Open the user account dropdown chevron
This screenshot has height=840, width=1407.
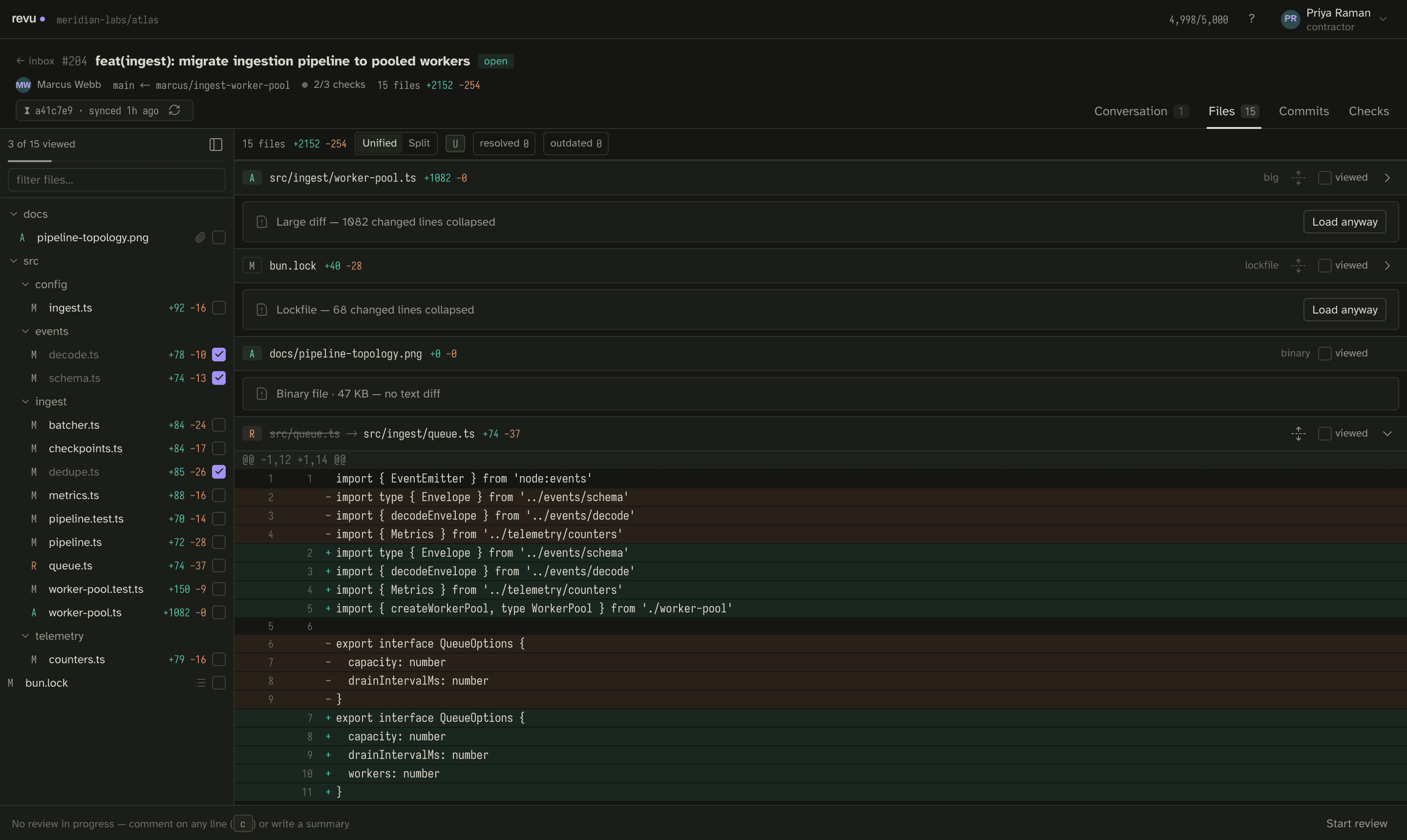click(1383, 19)
